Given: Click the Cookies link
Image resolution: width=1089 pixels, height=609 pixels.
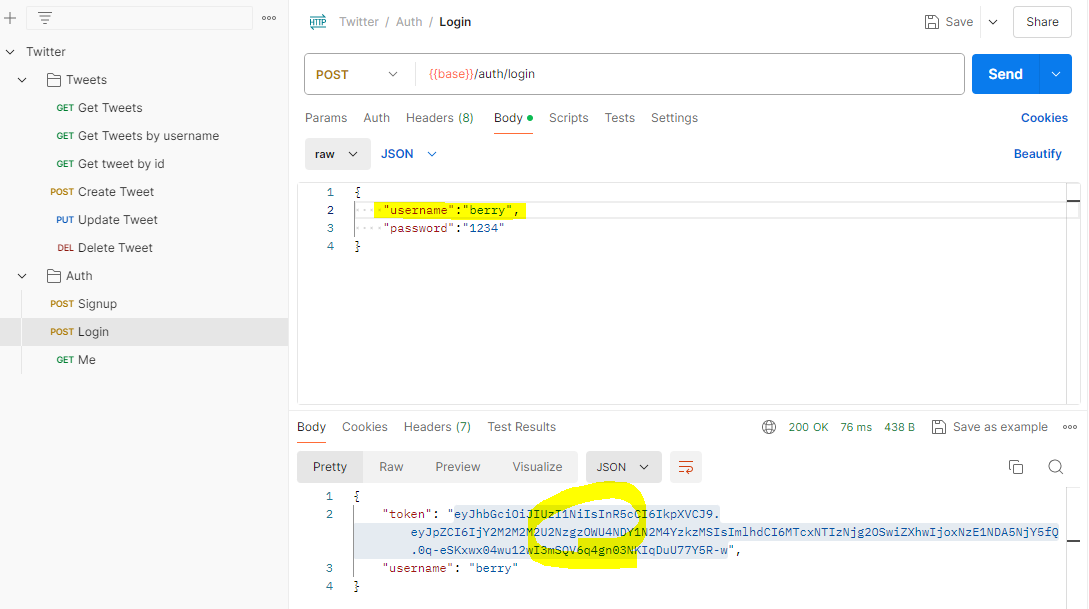Looking at the screenshot, I should click(1044, 118).
